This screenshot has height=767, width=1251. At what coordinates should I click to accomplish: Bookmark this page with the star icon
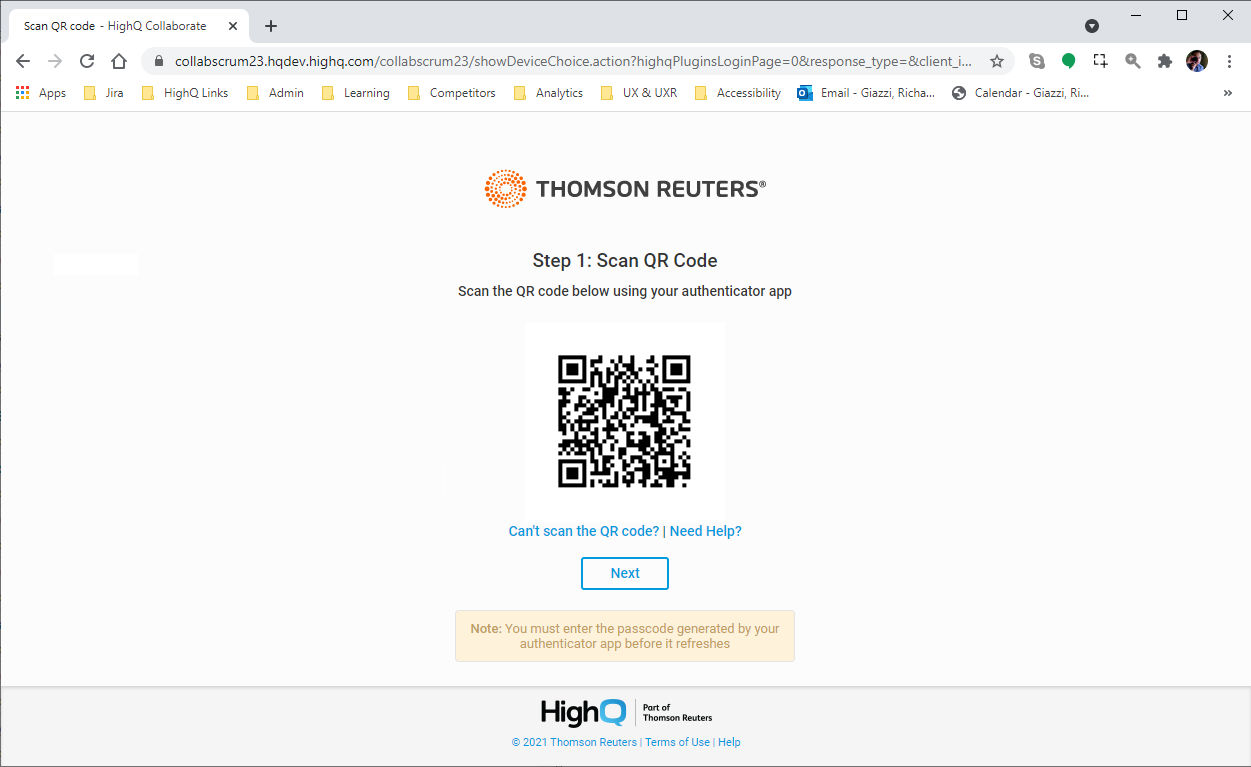point(997,61)
